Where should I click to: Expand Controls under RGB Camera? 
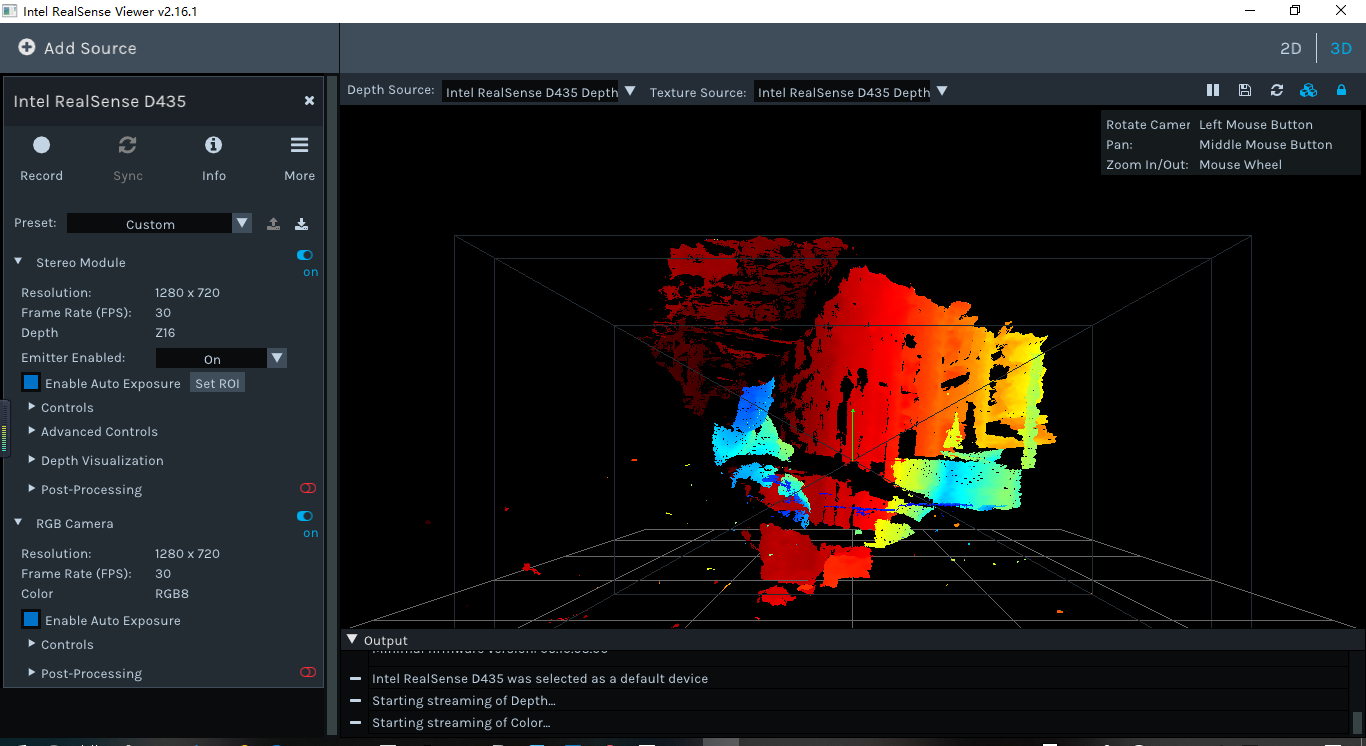click(x=32, y=644)
